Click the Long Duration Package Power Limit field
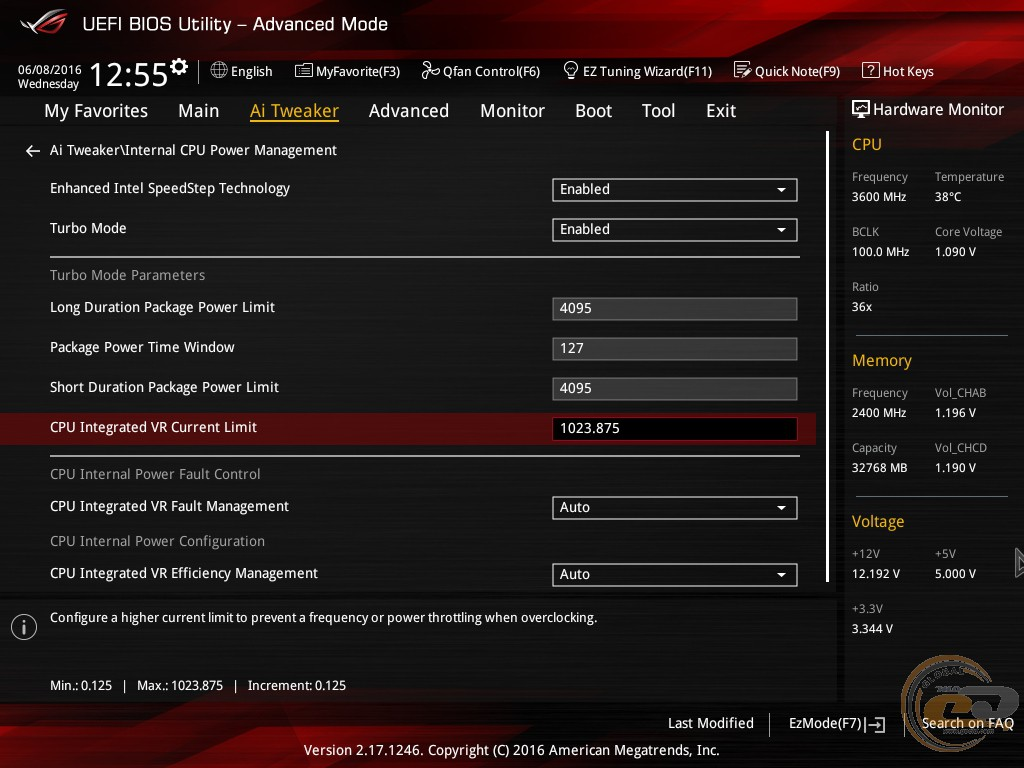The width and height of the screenshot is (1024, 768). 675,308
